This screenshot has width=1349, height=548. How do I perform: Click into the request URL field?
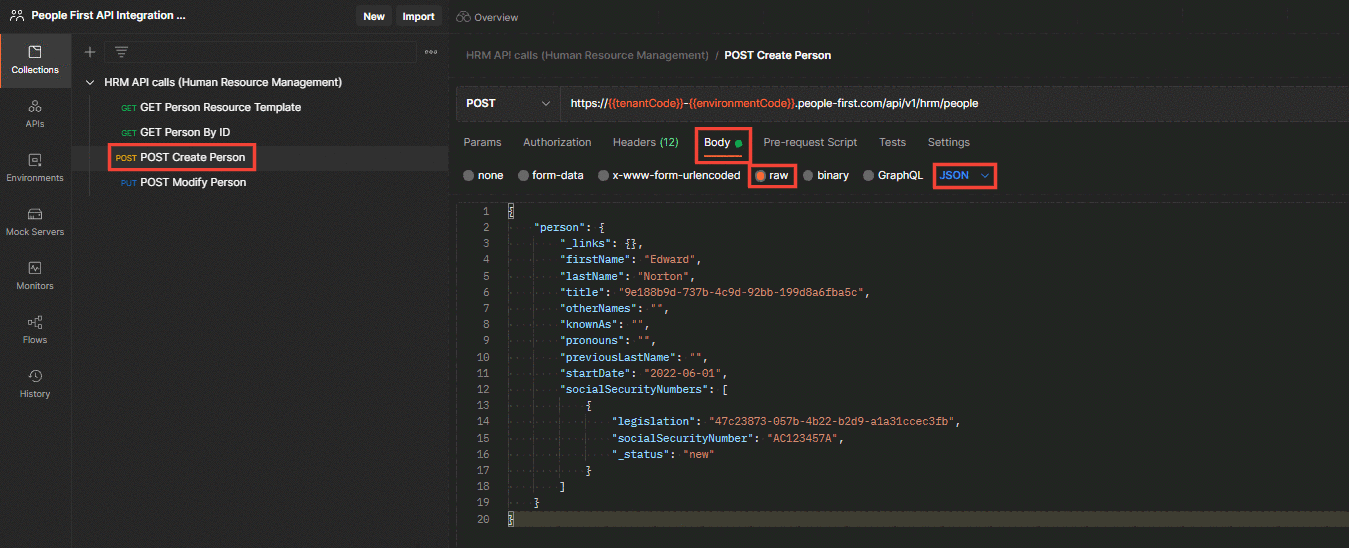point(954,103)
